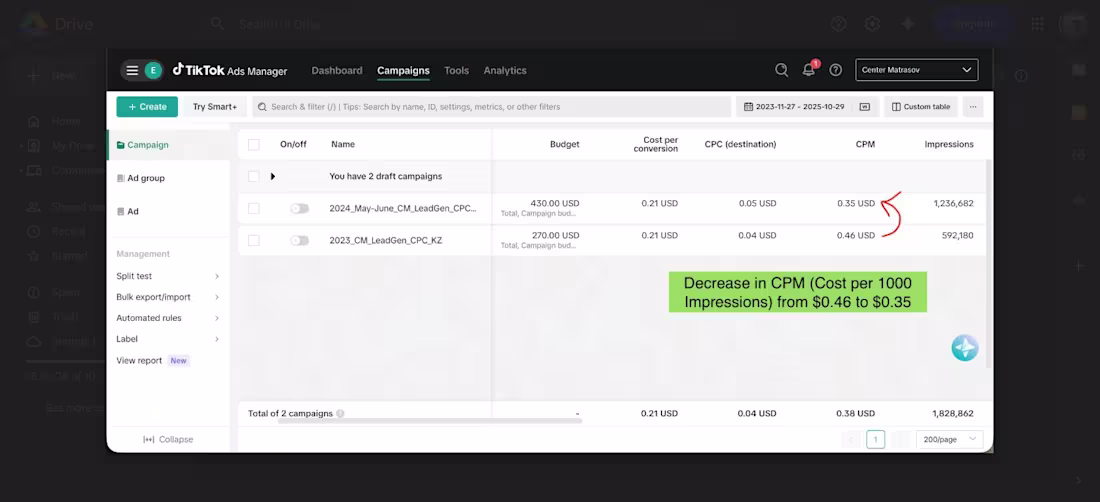Click the green E account avatar

[153, 70]
